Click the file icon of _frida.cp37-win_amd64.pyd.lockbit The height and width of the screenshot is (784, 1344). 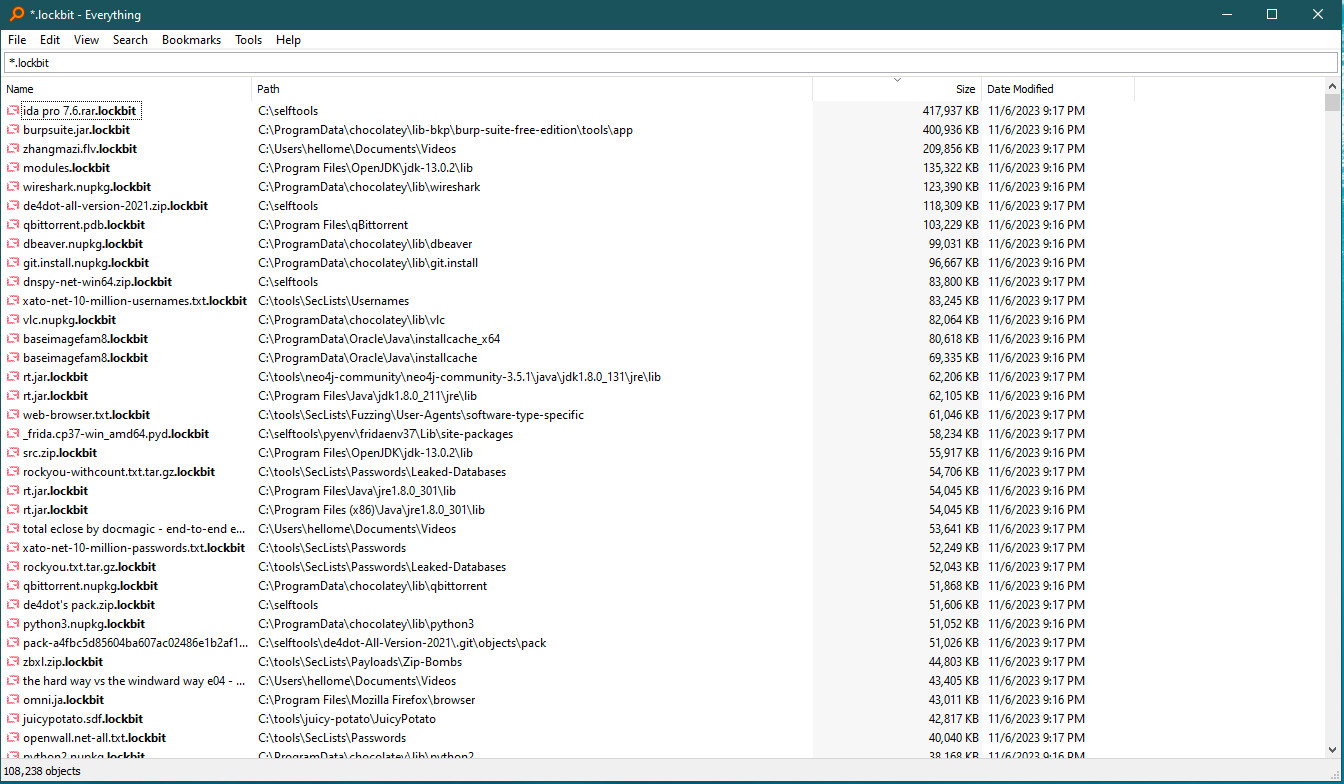click(x=13, y=434)
